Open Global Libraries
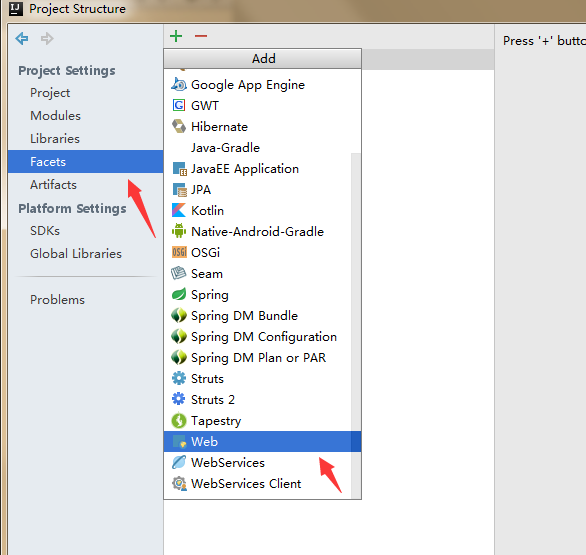Screen dimensions: 586x555 86,253
